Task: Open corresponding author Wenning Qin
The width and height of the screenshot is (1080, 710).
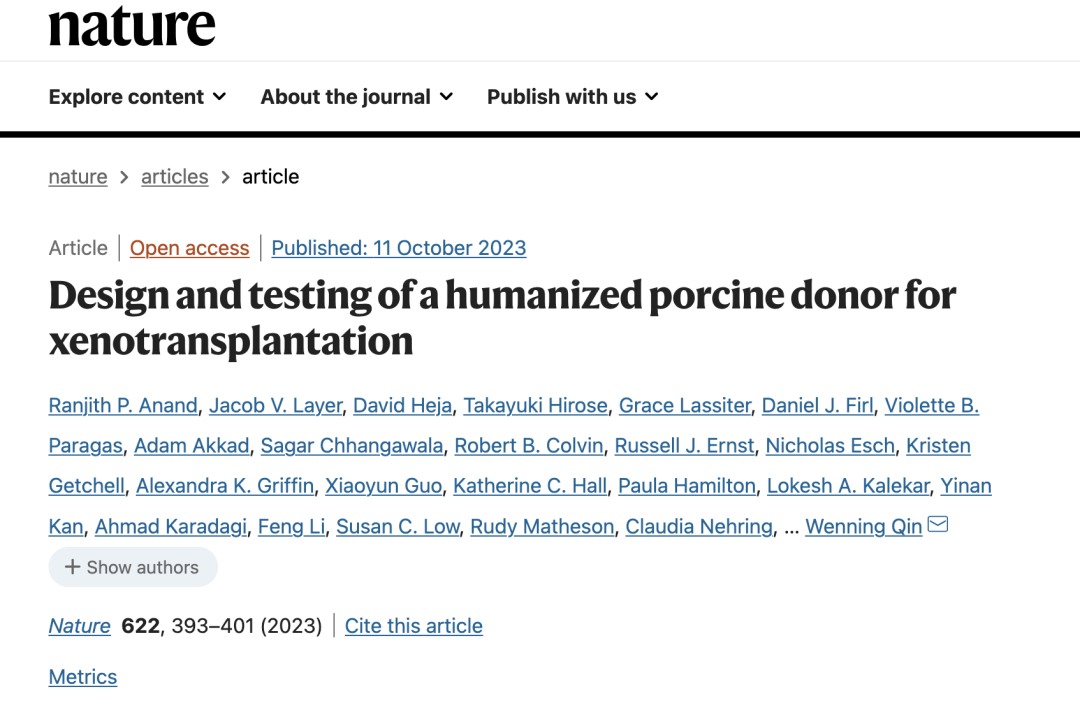Action: coord(863,526)
